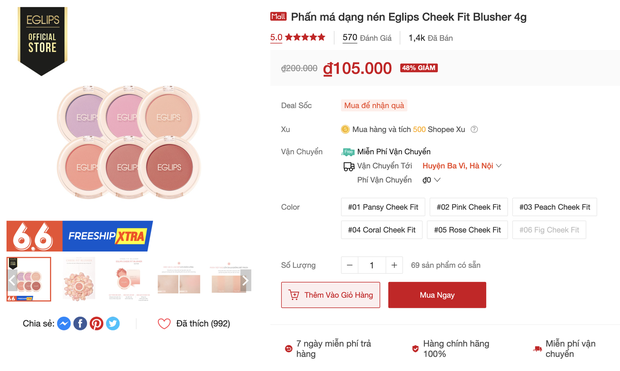Share product on Facebook icon
The width and height of the screenshot is (620, 371).
point(80,324)
